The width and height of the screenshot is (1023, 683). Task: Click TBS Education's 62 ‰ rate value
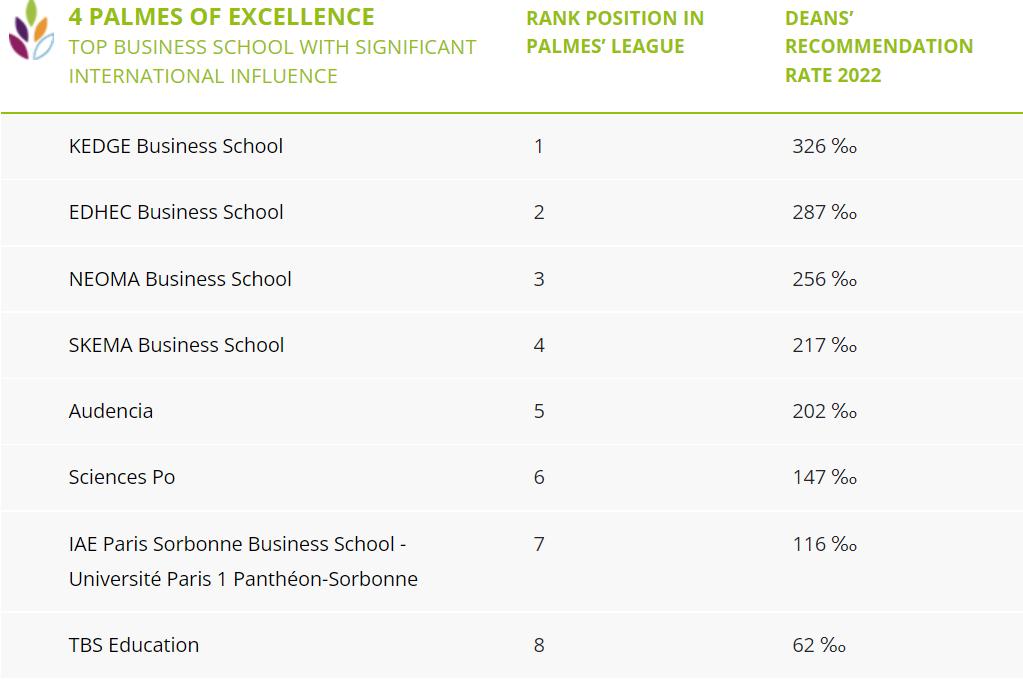click(x=819, y=645)
